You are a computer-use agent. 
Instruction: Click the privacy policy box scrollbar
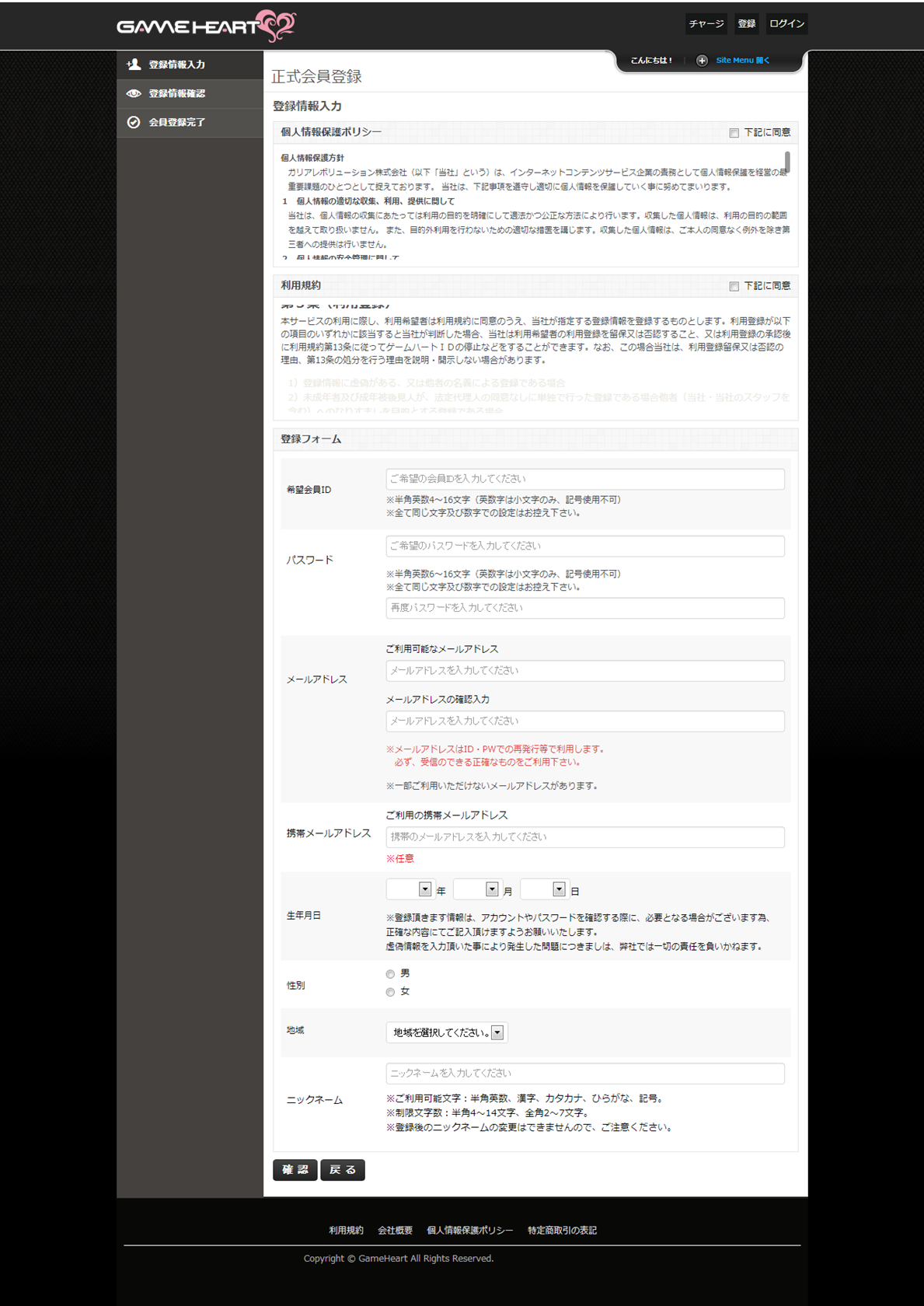[x=787, y=162]
